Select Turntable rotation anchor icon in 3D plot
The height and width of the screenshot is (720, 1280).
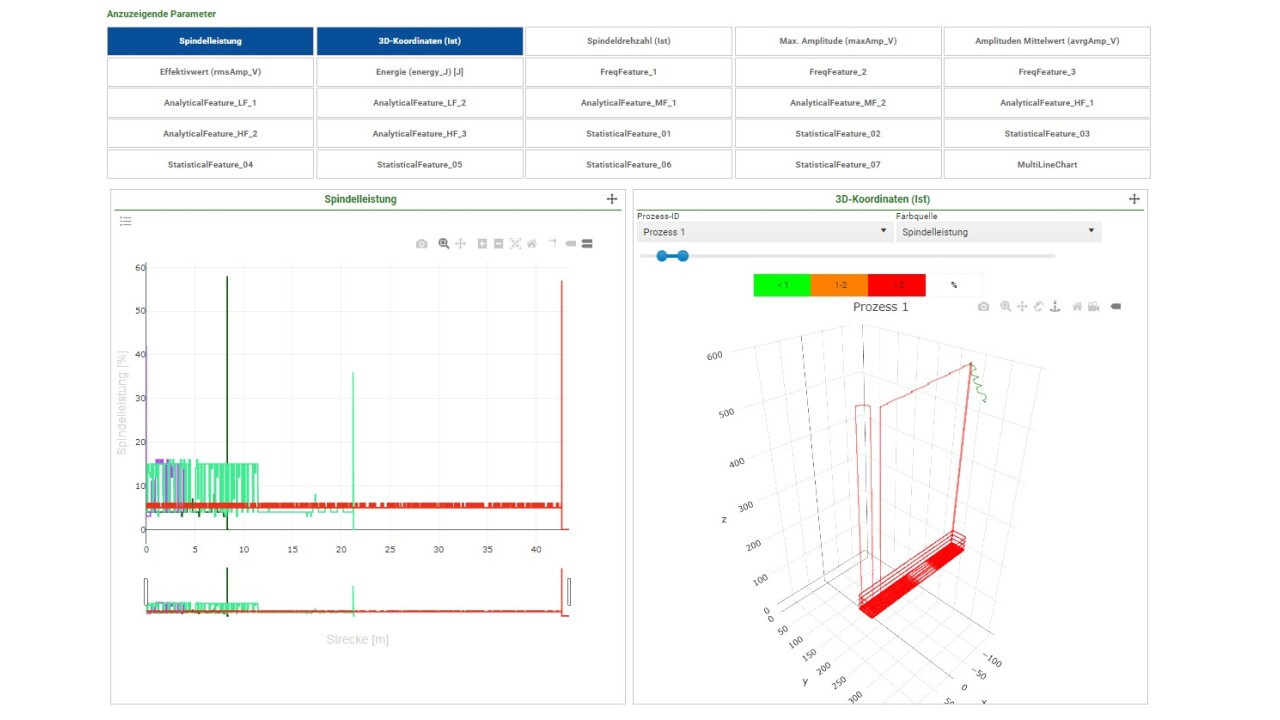click(x=1055, y=306)
